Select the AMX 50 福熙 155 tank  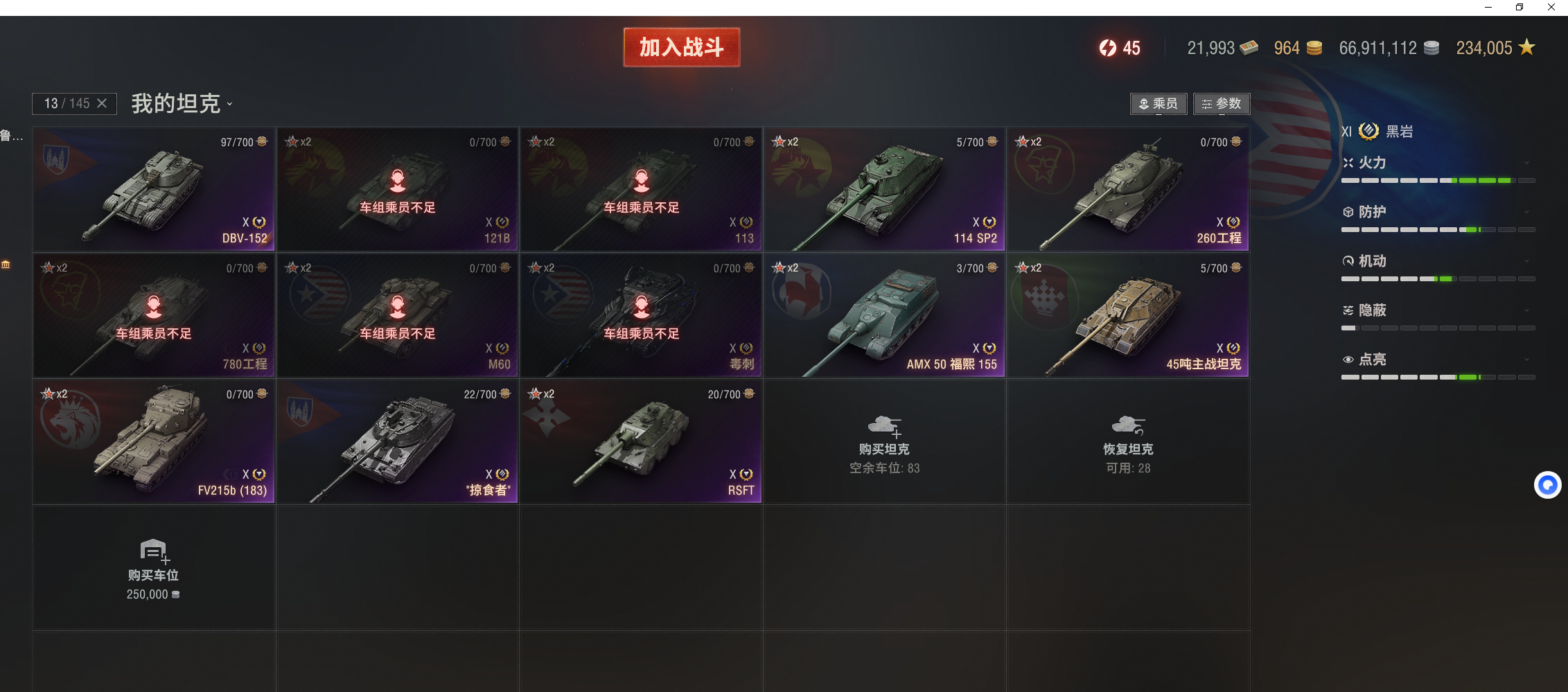pos(884,315)
